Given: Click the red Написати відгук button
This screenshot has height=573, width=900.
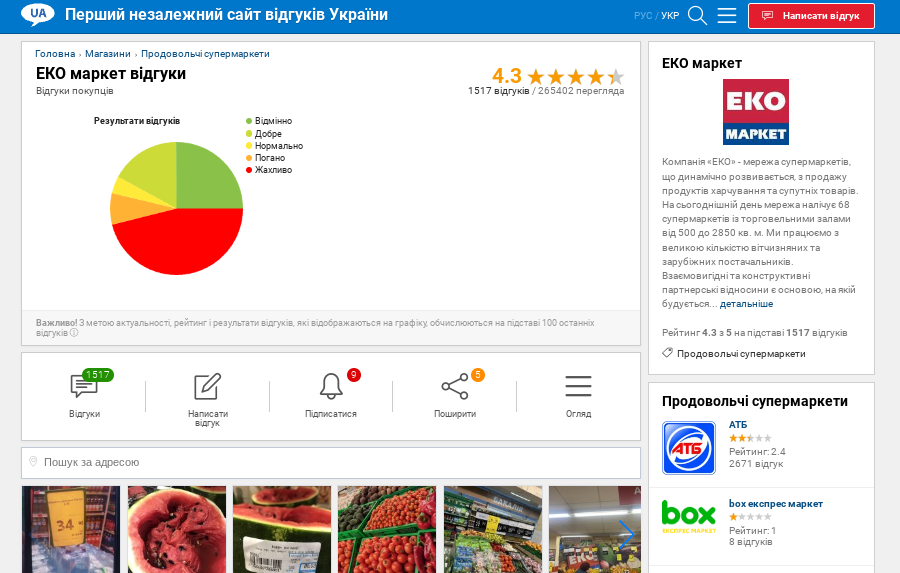Looking at the screenshot, I should pos(811,16).
